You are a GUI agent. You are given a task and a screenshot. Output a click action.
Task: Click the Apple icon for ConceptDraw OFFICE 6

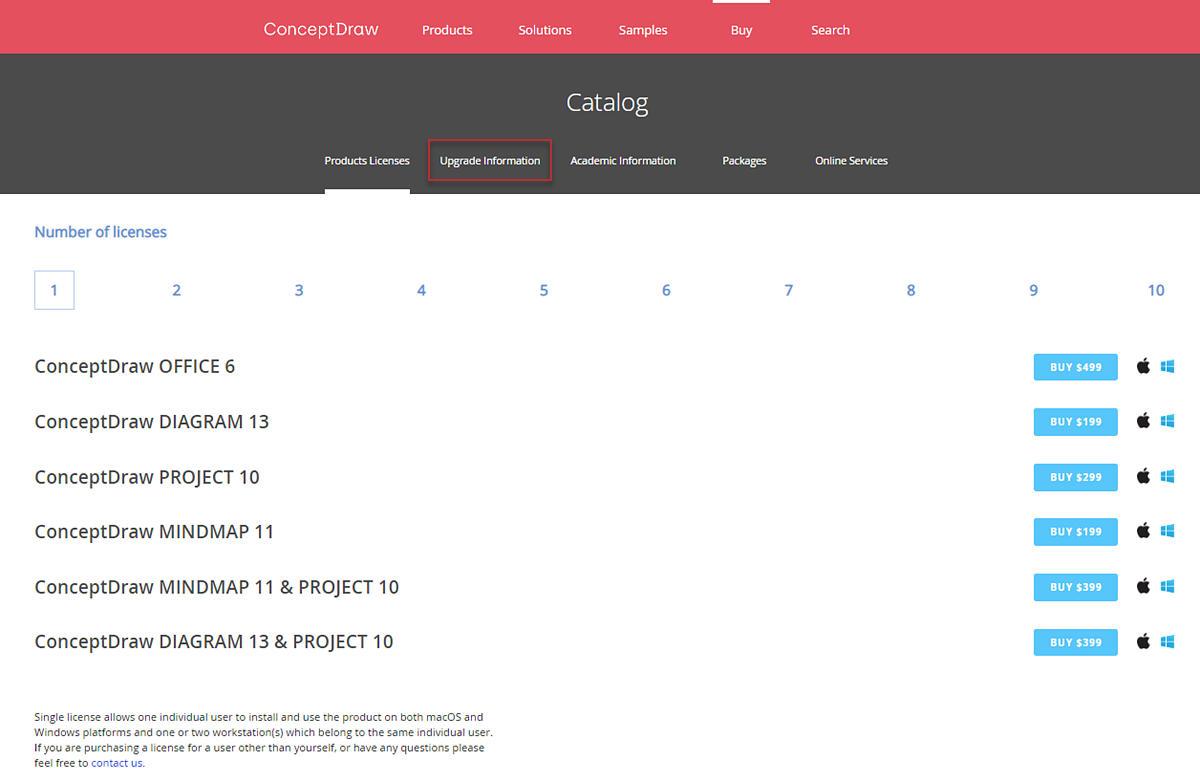click(1143, 366)
